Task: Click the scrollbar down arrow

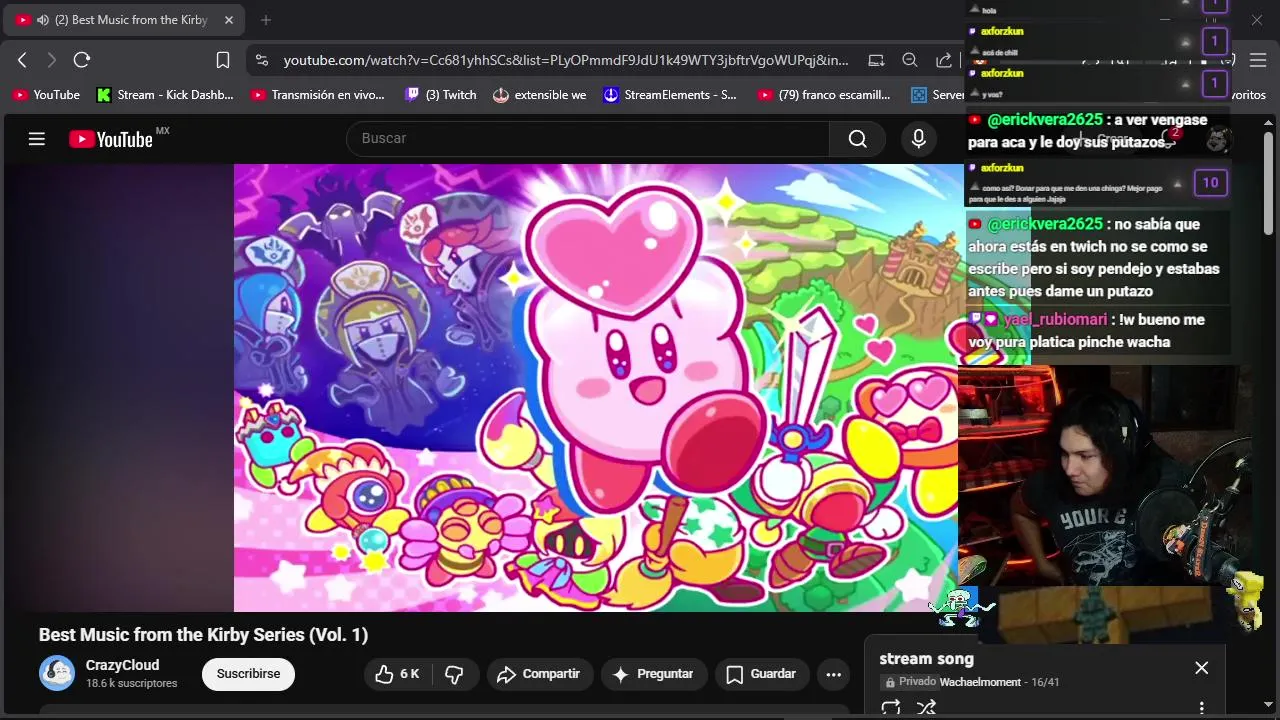Action: [x=1268, y=704]
